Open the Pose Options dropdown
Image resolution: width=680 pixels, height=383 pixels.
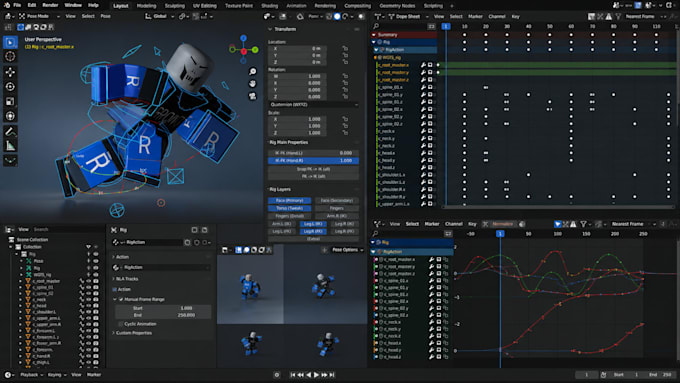point(347,250)
